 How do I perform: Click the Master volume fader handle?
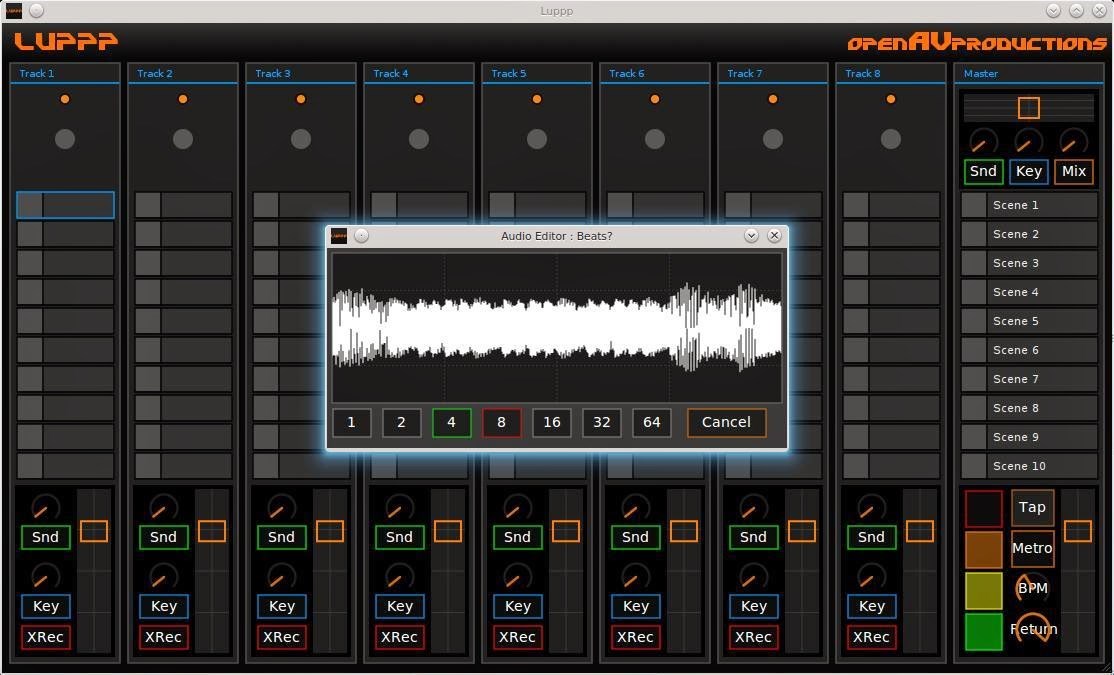tap(1077, 531)
